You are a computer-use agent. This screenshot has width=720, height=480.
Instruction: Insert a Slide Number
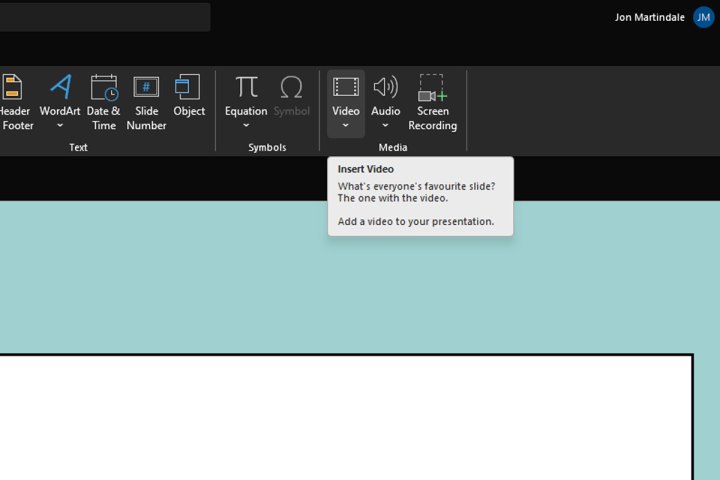tap(146, 103)
